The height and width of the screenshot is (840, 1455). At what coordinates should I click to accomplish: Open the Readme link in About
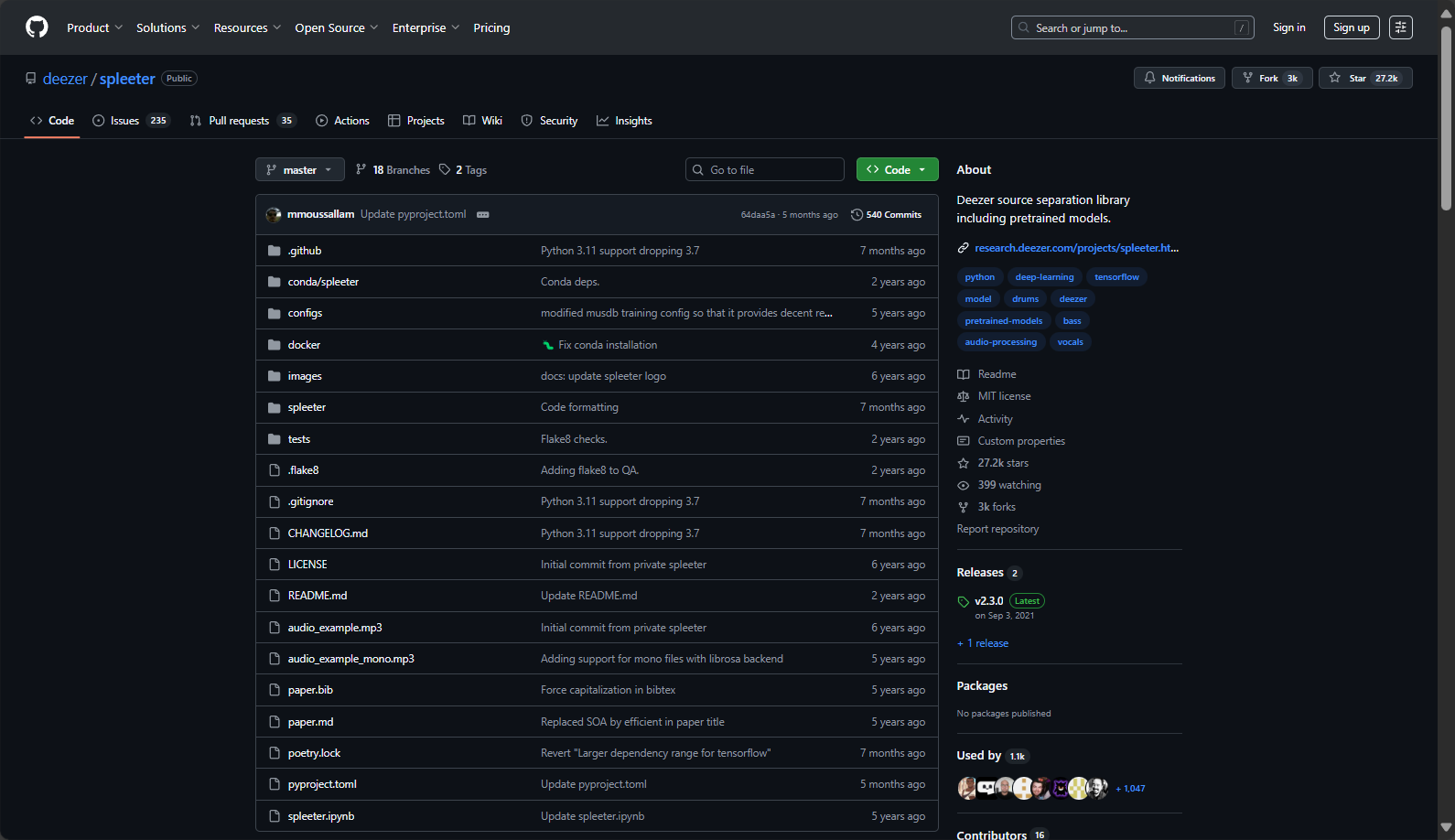[x=986, y=374]
